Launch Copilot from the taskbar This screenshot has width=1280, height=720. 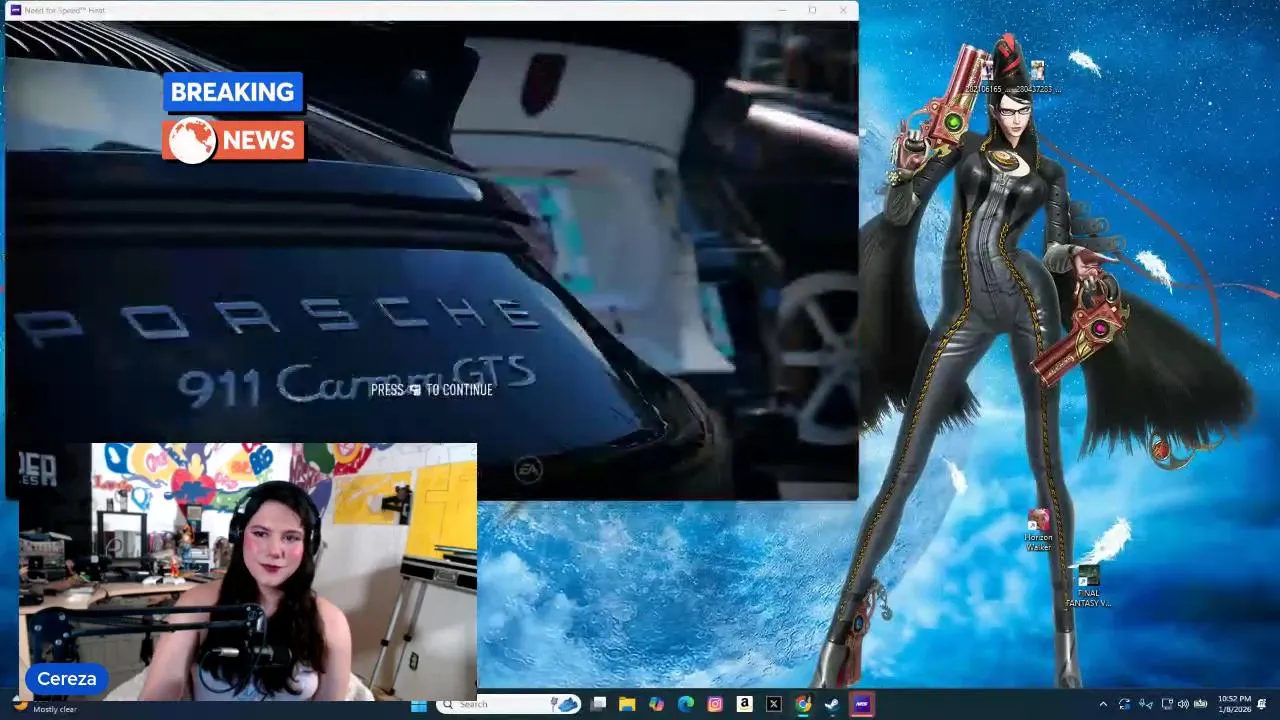[x=656, y=704]
